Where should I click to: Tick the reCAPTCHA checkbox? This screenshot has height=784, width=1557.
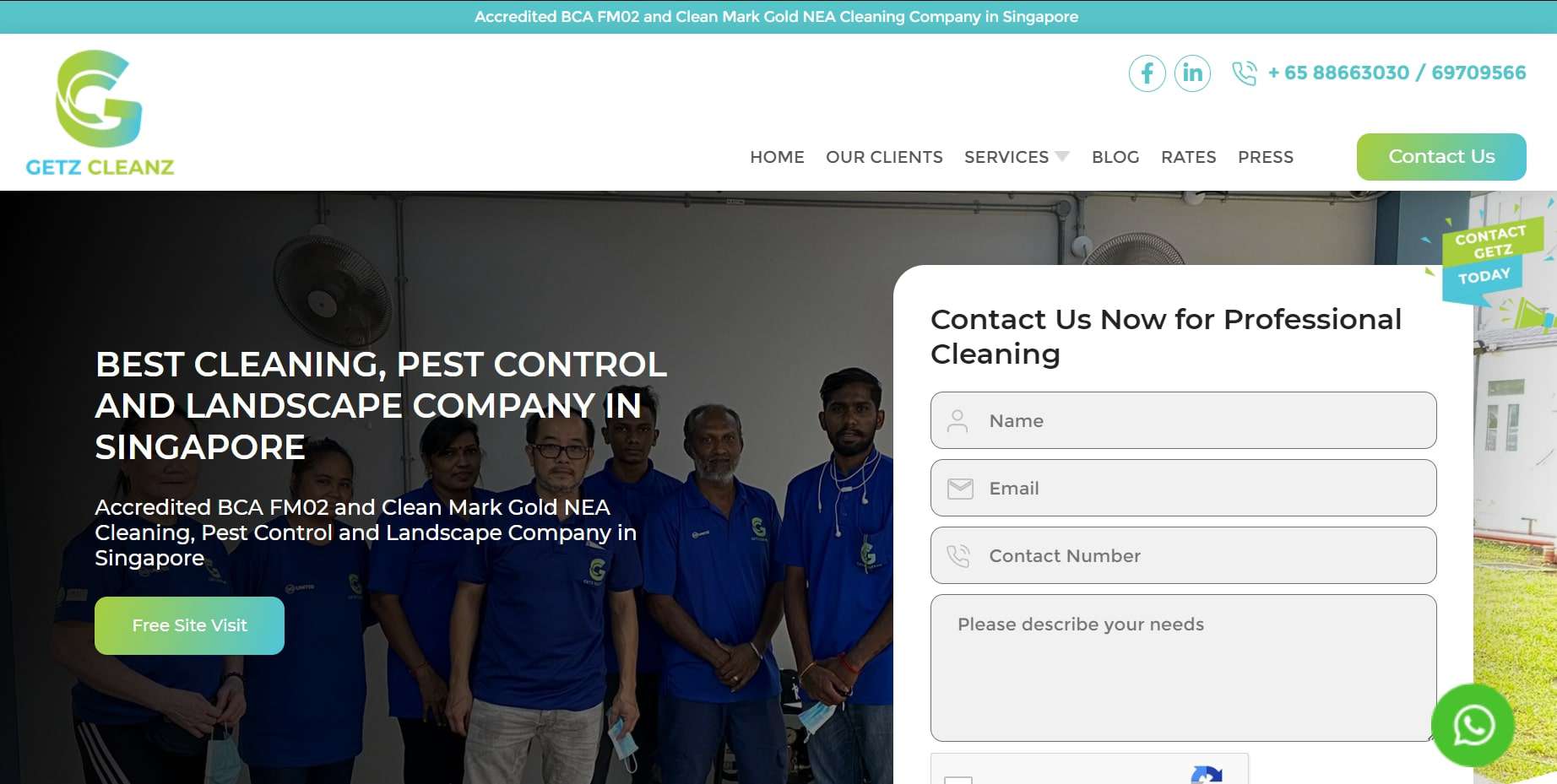(958, 780)
